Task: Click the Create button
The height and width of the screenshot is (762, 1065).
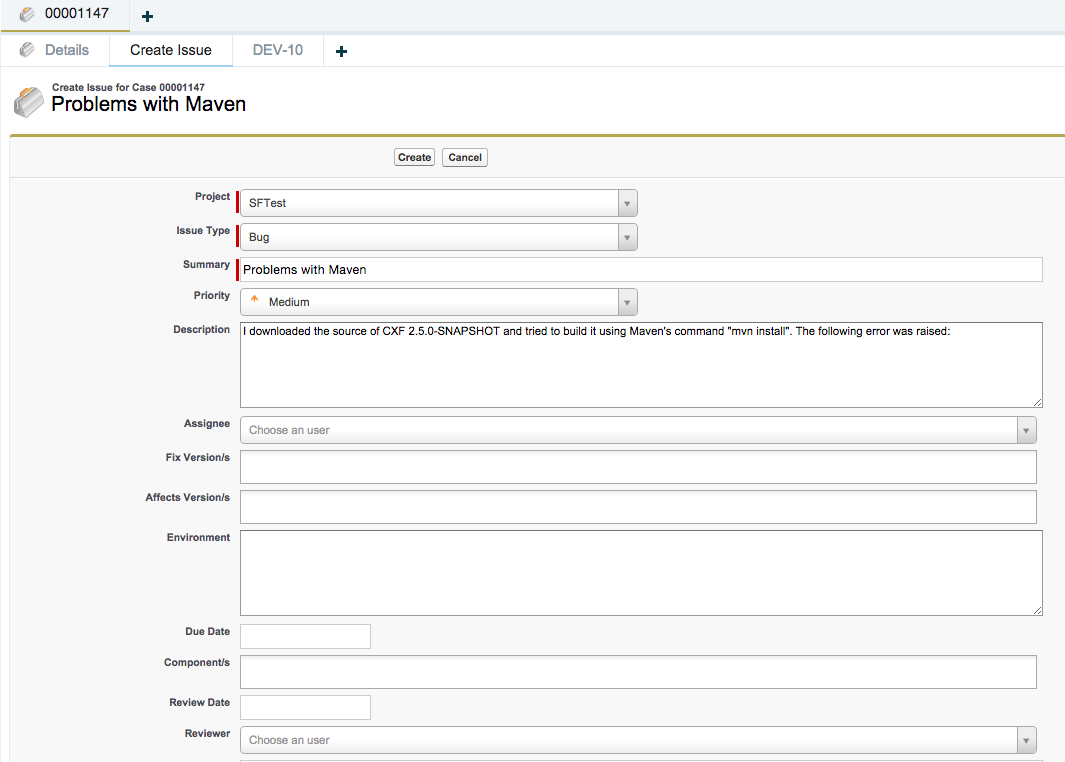Action: click(413, 157)
